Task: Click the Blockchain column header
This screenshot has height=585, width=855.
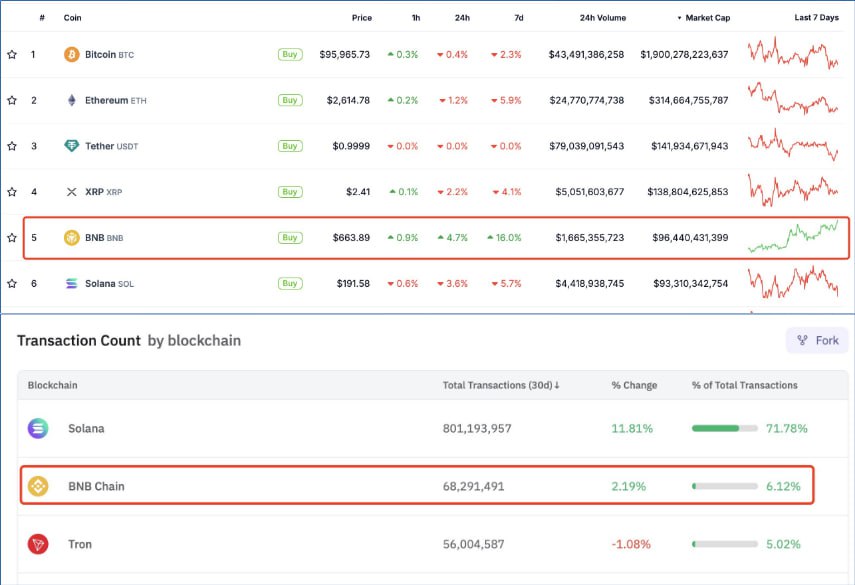Action: tap(52, 385)
